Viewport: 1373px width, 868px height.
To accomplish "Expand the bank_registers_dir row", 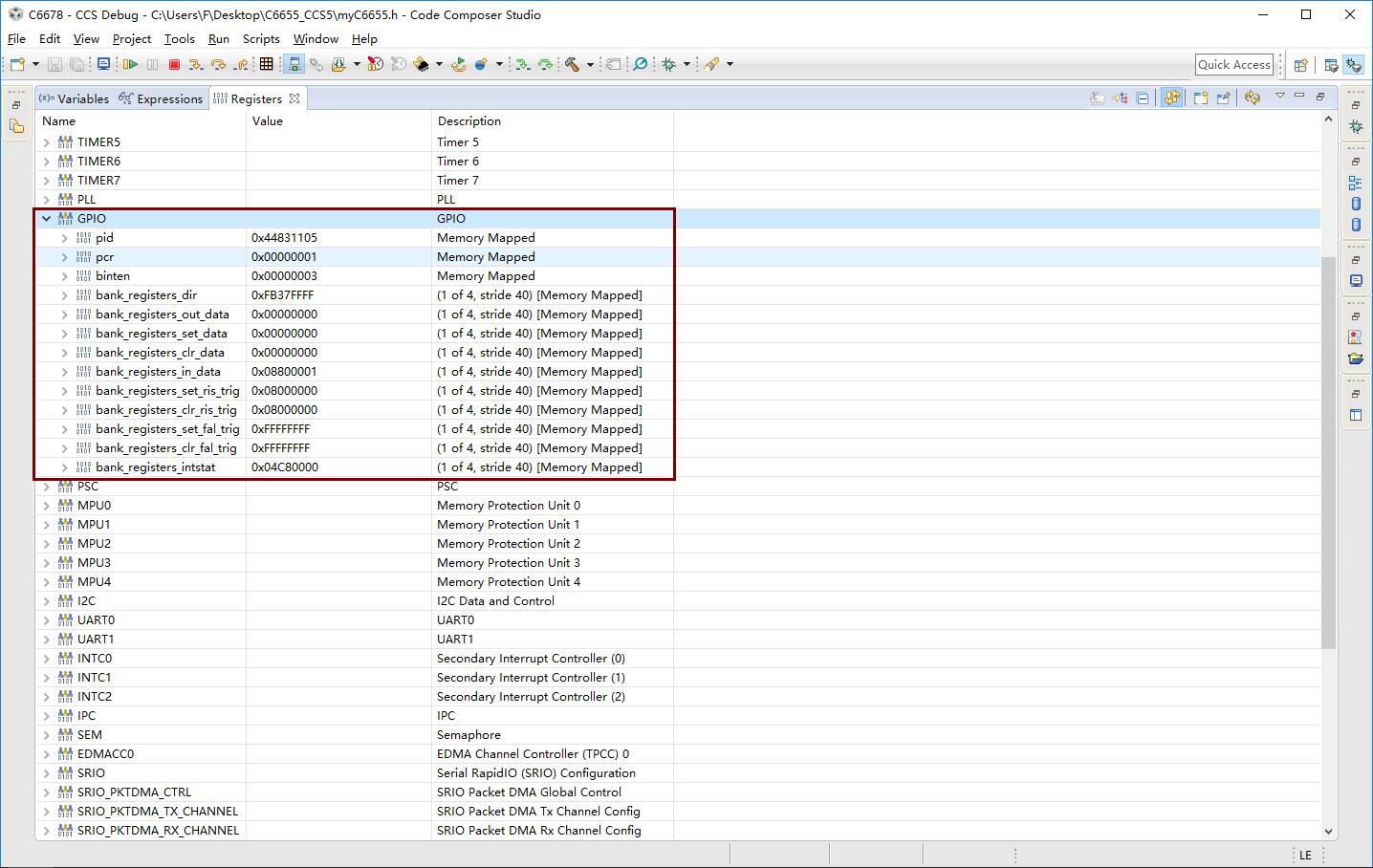I will [64, 295].
